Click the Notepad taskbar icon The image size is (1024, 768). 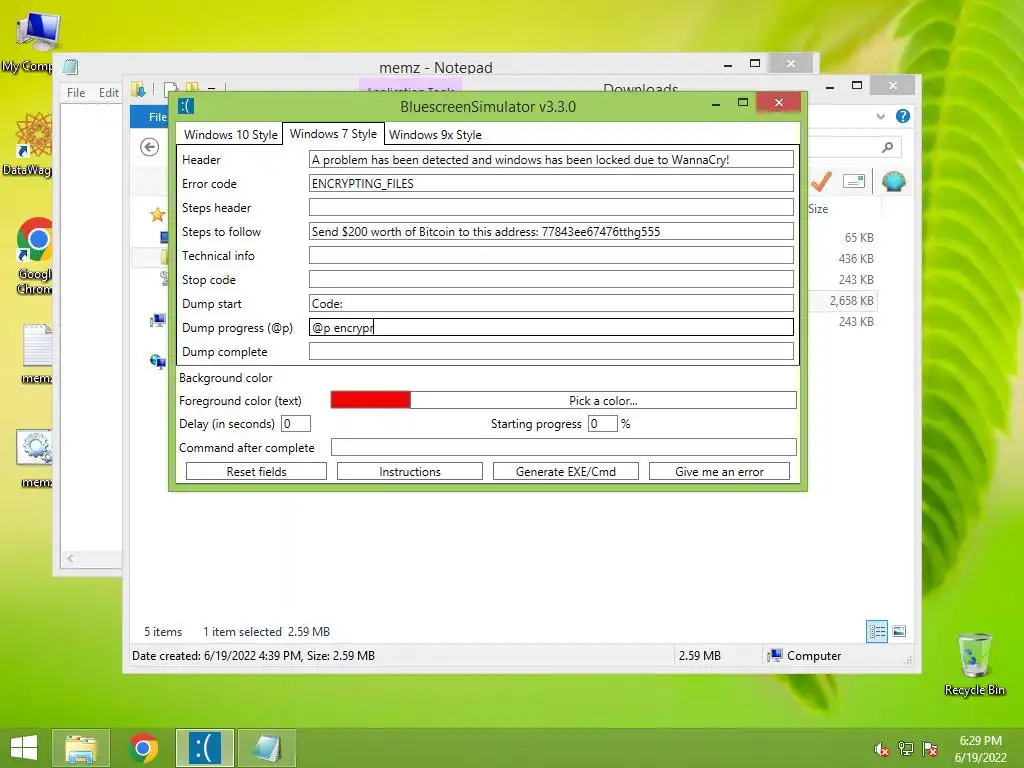pyautogui.click(x=266, y=748)
